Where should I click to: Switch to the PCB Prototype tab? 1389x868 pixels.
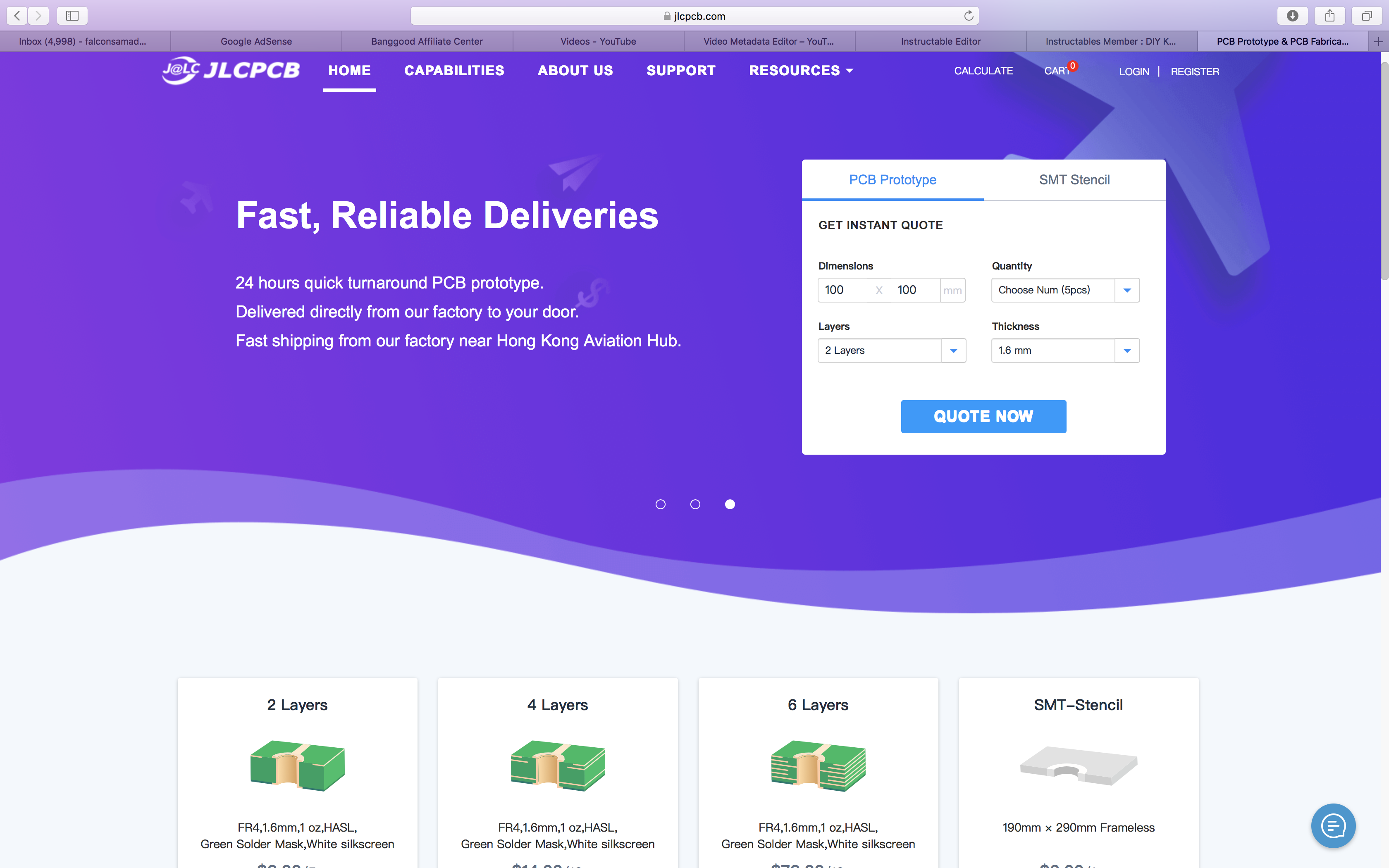(893, 180)
